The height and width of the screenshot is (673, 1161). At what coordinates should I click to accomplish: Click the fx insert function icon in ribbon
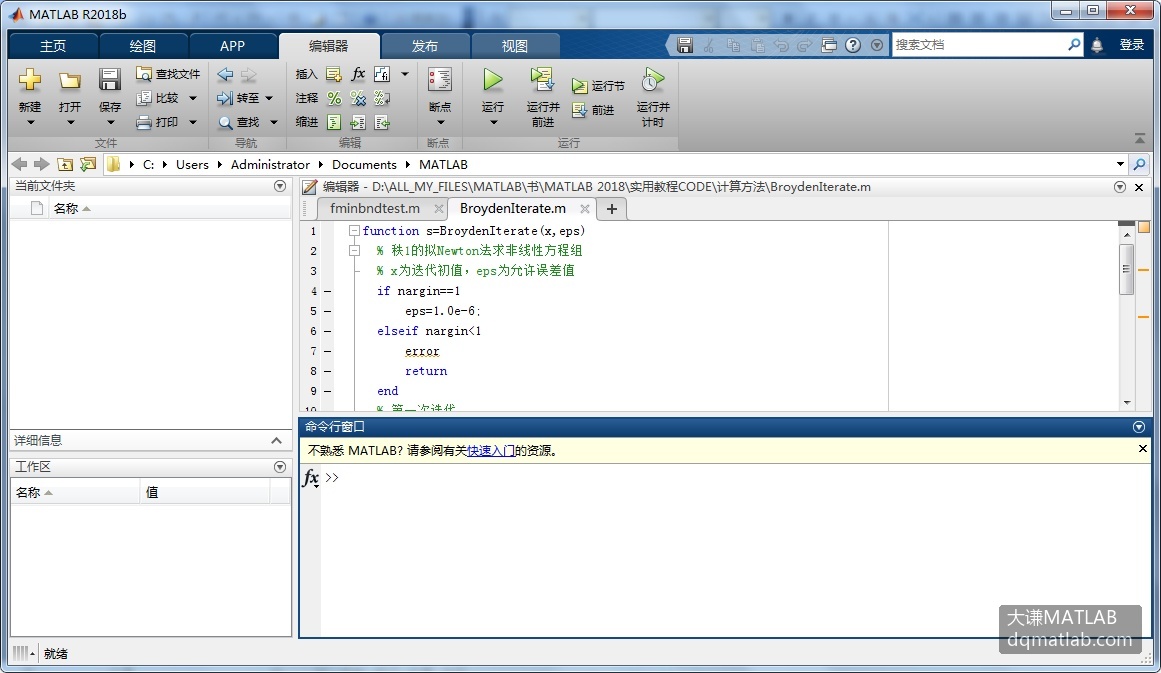(358, 74)
